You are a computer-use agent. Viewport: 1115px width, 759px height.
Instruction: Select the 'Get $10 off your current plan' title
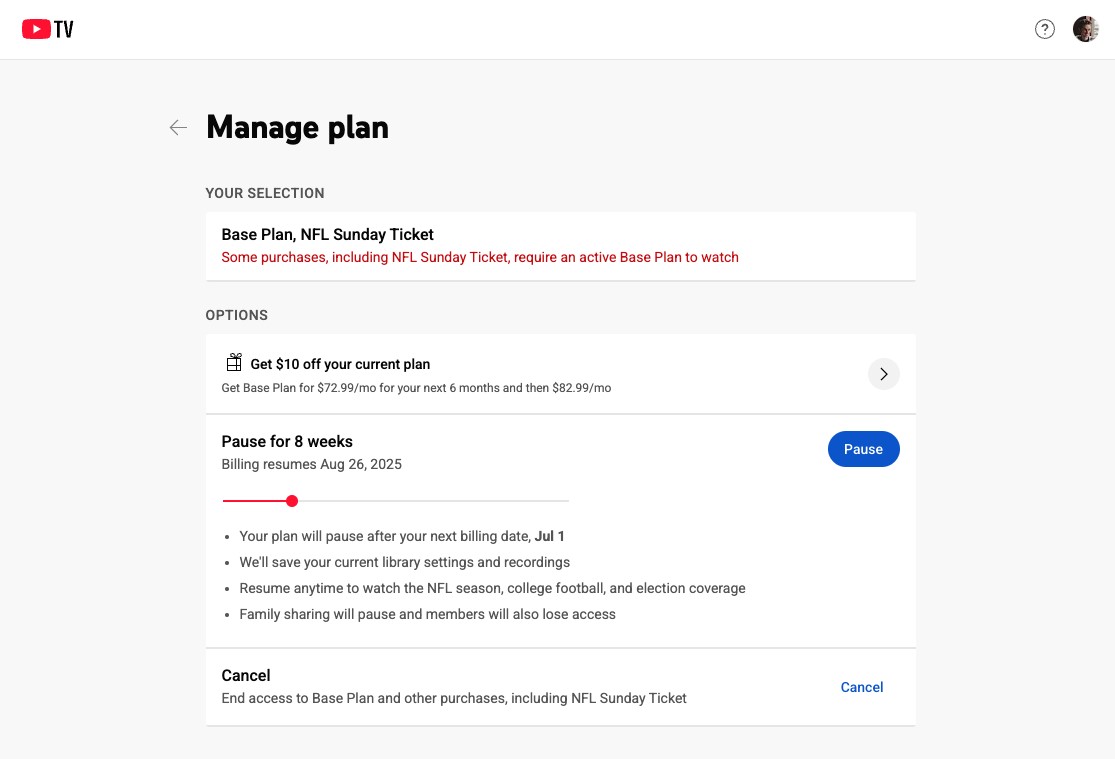tap(340, 364)
